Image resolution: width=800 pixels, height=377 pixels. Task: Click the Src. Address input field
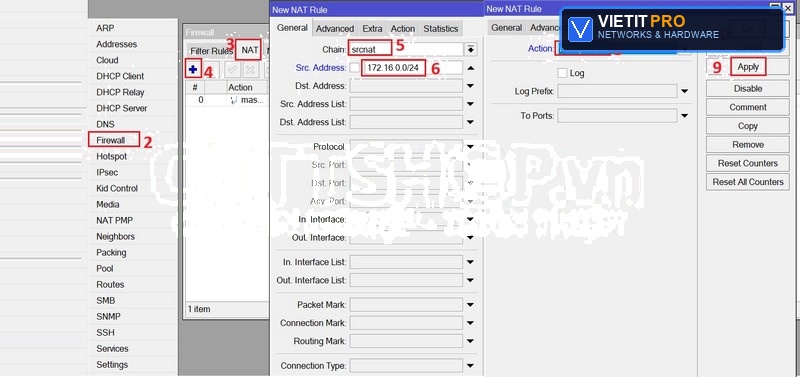pos(393,68)
